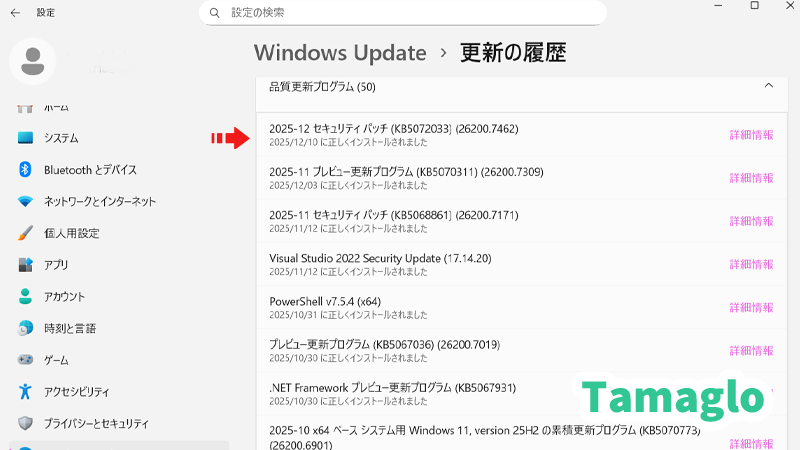Screen dimensions: 800x450
Task: Open the Accounts person icon
Action: click(x=26, y=297)
